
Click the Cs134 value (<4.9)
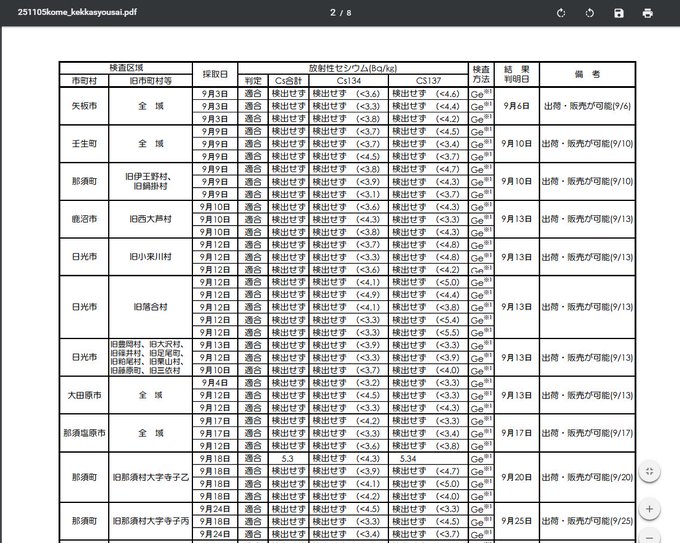(x=368, y=295)
